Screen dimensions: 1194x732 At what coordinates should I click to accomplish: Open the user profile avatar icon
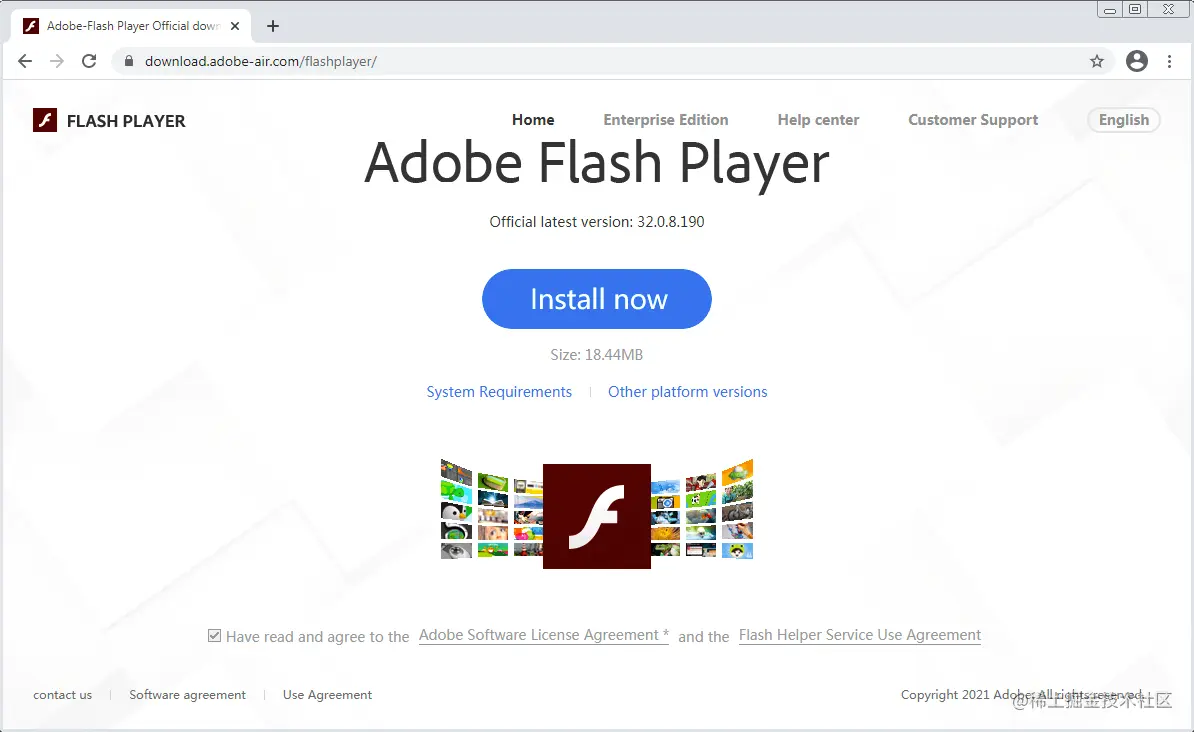1137,61
